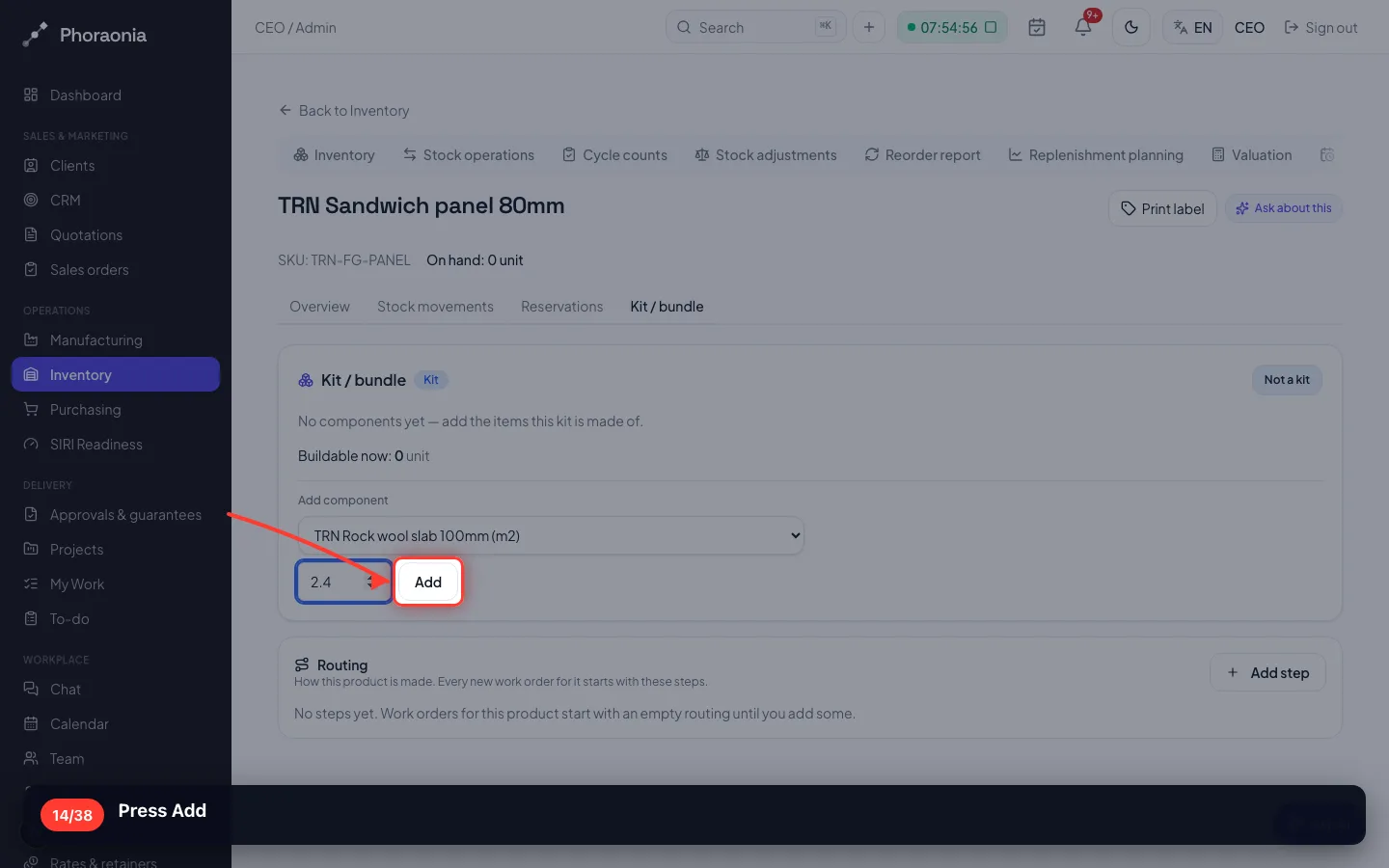
Task: Open Approvals & guarantees in the sidebar
Action: click(x=116, y=515)
